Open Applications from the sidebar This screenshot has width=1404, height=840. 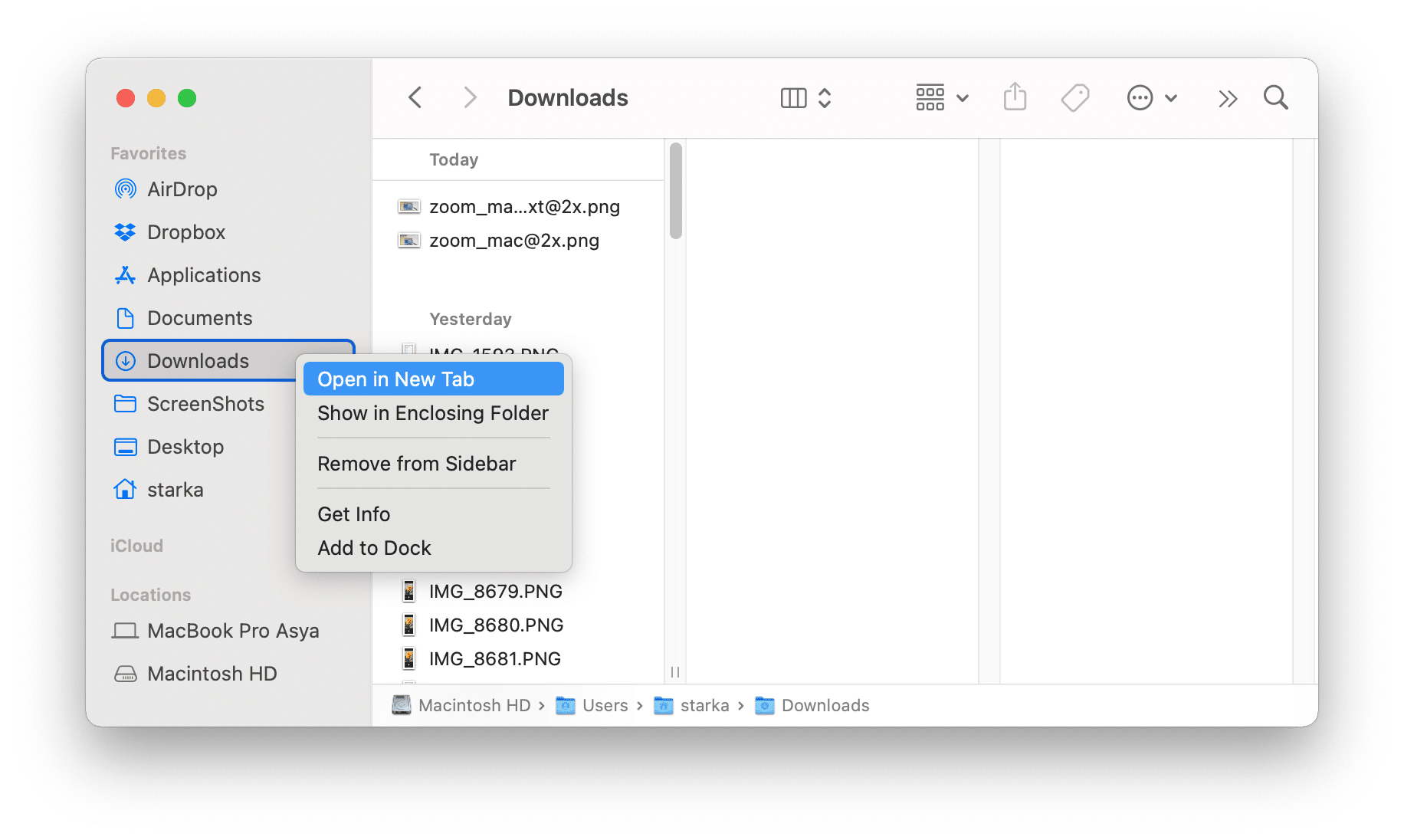(x=228, y=275)
